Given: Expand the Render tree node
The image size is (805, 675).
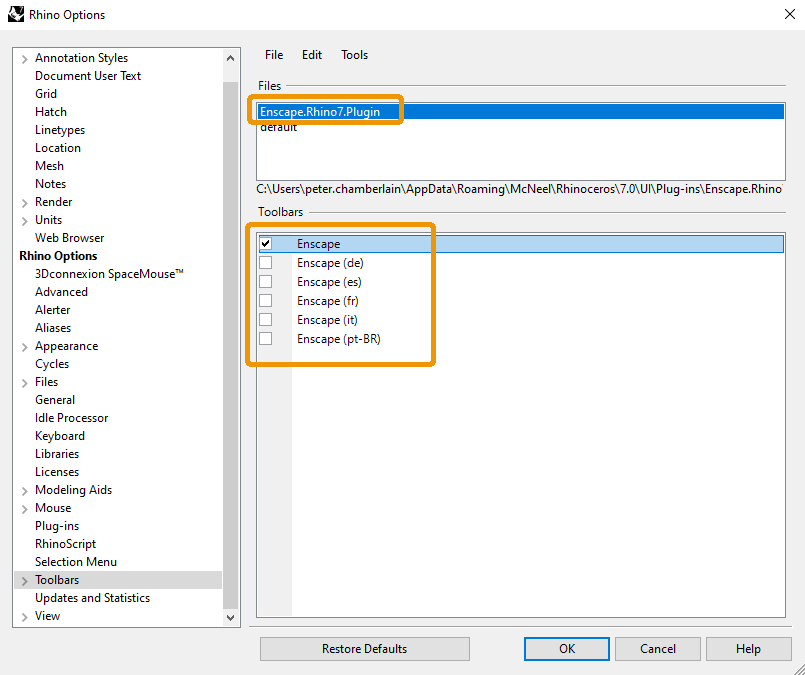Looking at the screenshot, I should coord(24,203).
